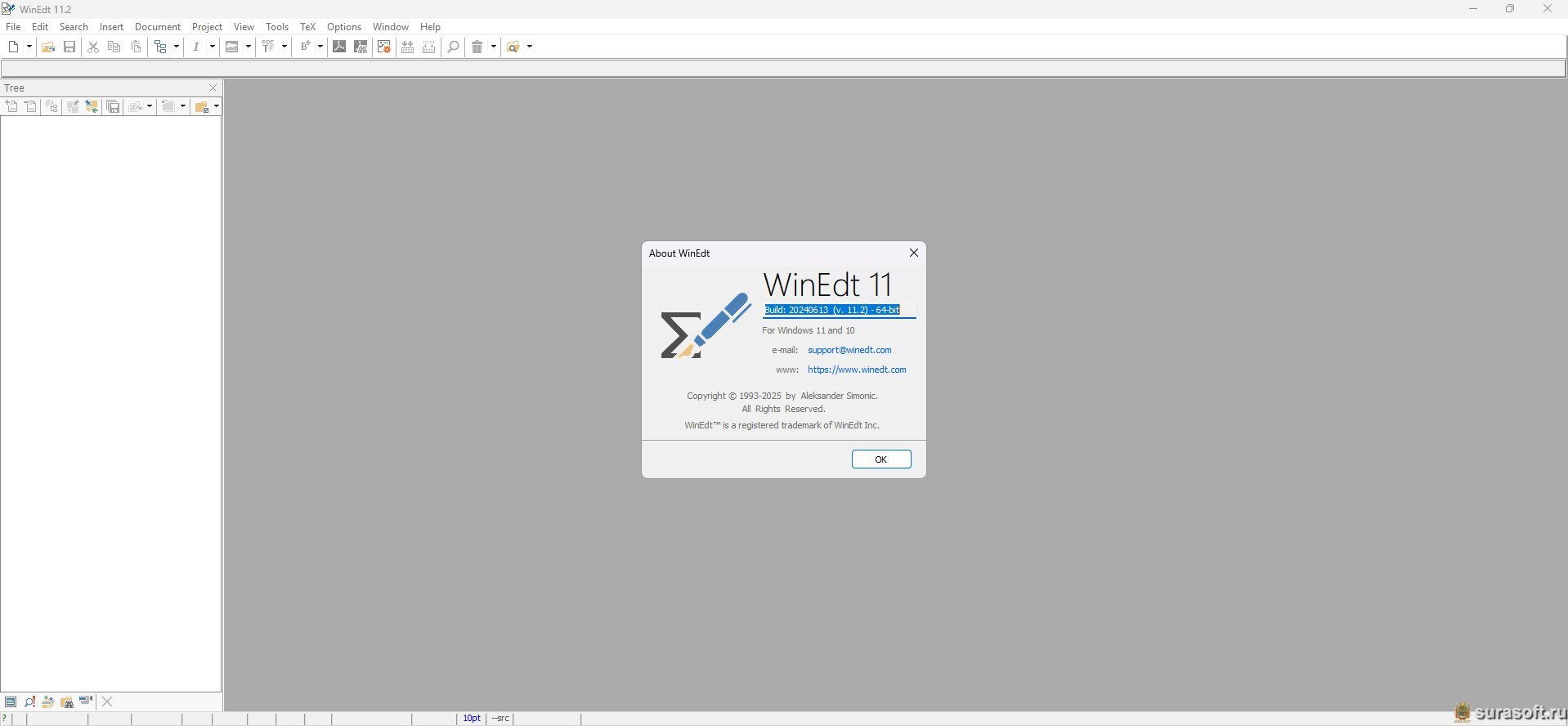Close the About WinEdt dialog
Screen dimensions: 1568x726
(914, 253)
